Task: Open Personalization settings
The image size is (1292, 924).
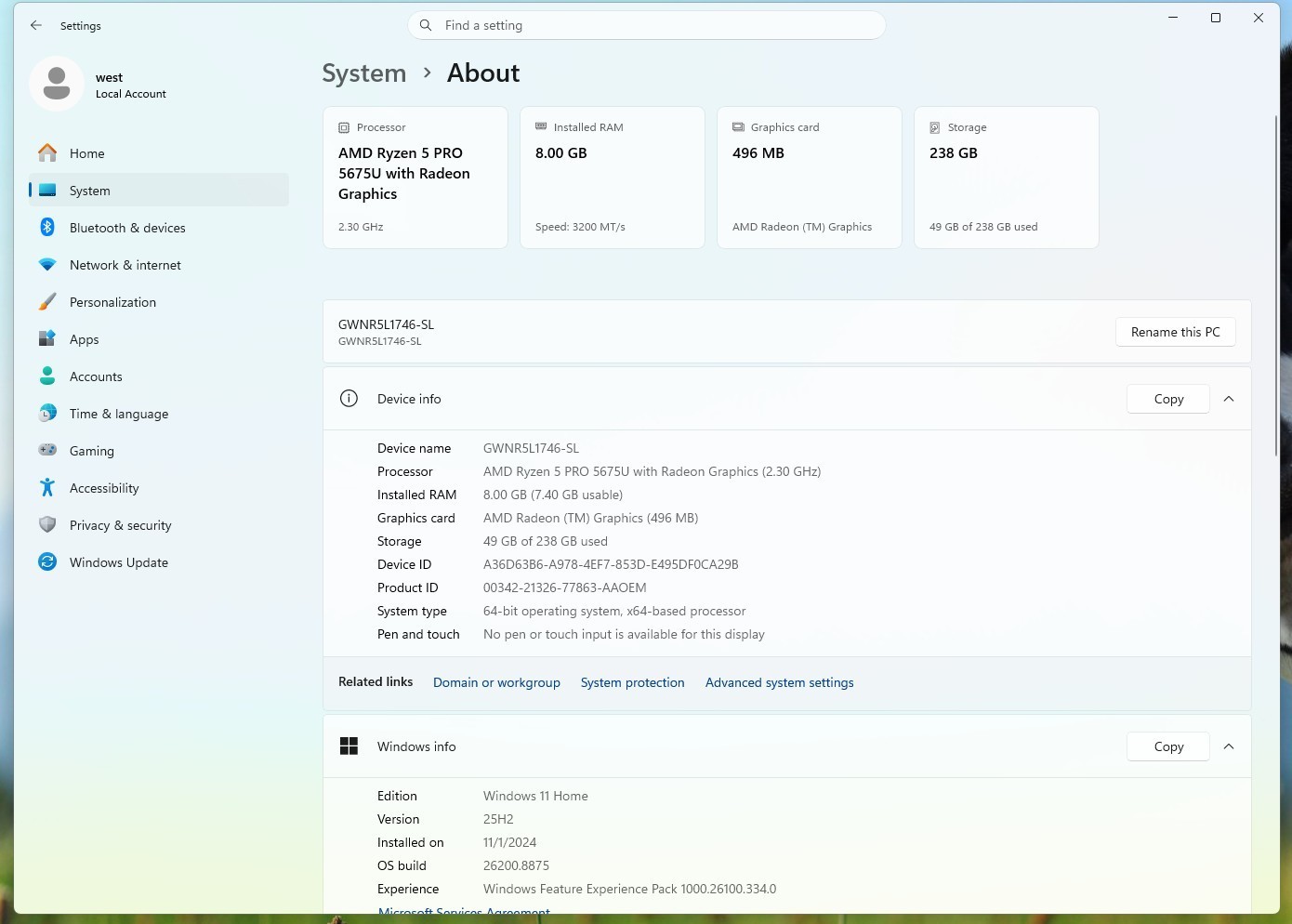Action: 159,302
